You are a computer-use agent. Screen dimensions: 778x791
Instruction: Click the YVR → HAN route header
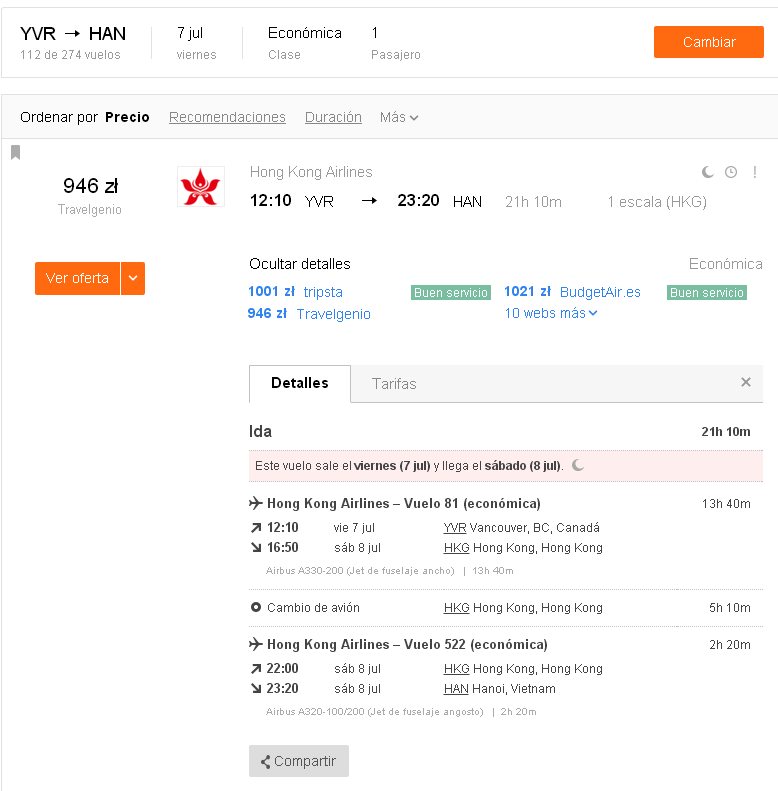(73, 34)
